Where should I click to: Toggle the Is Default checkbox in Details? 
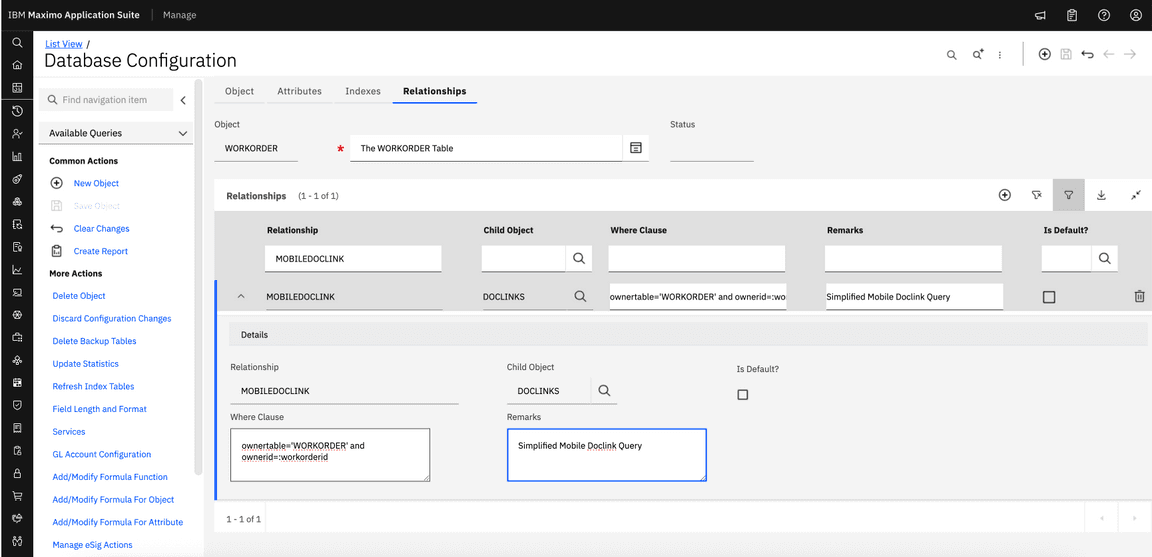[743, 395]
